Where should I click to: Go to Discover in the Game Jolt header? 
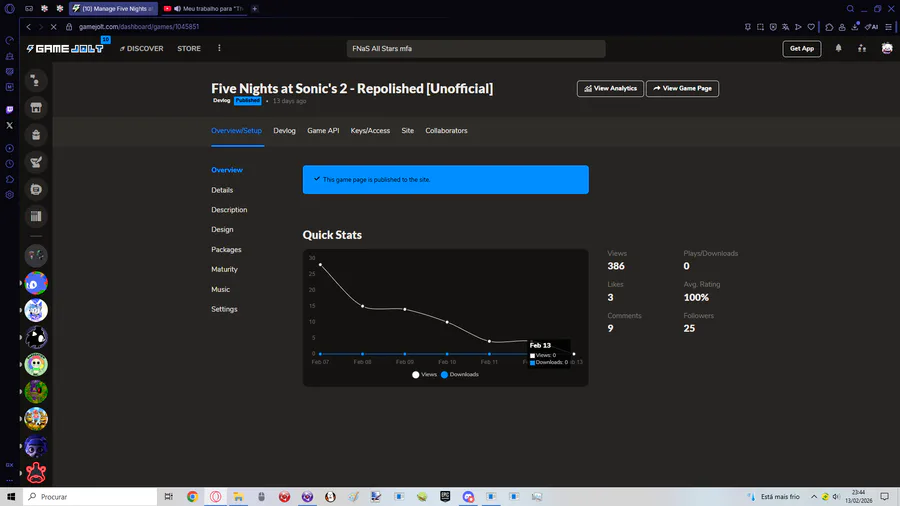(142, 49)
